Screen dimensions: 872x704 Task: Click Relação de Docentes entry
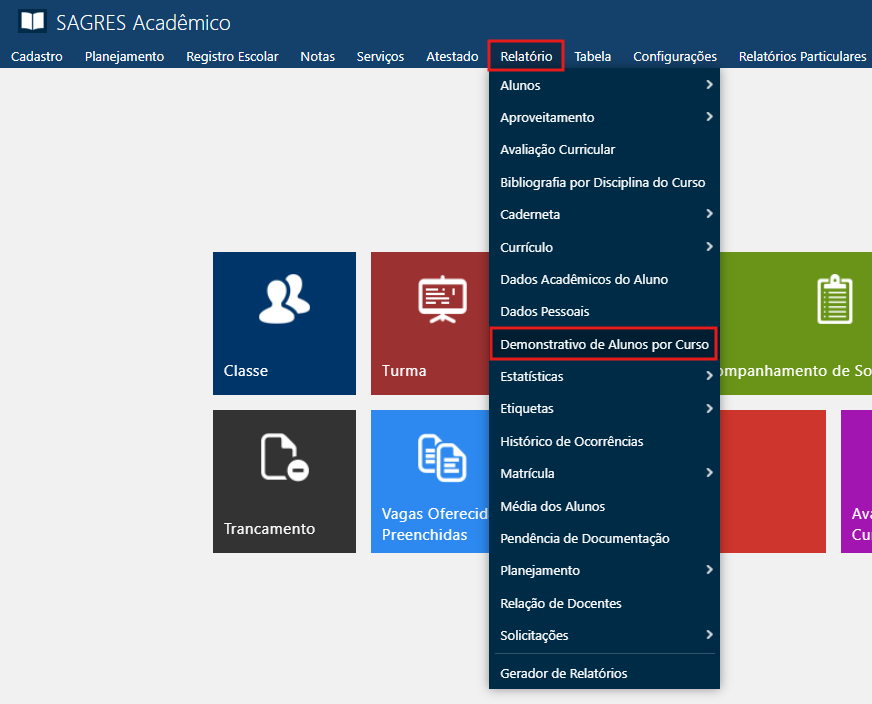pyautogui.click(x=561, y=603)
